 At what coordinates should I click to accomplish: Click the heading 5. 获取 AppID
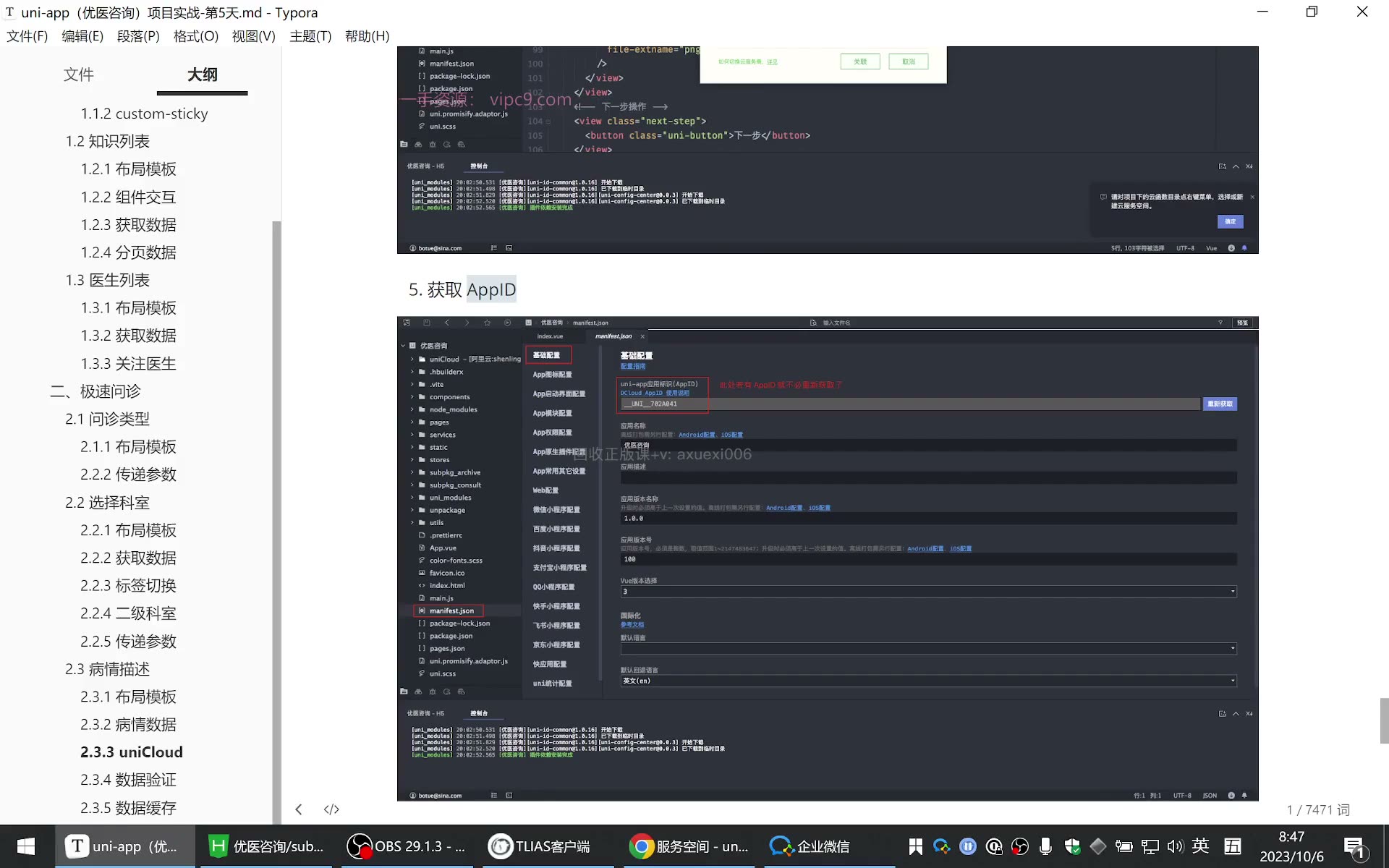point(462,289)
